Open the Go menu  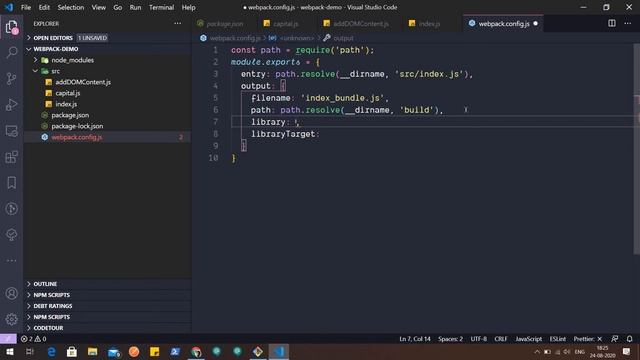tap(118, 7)
